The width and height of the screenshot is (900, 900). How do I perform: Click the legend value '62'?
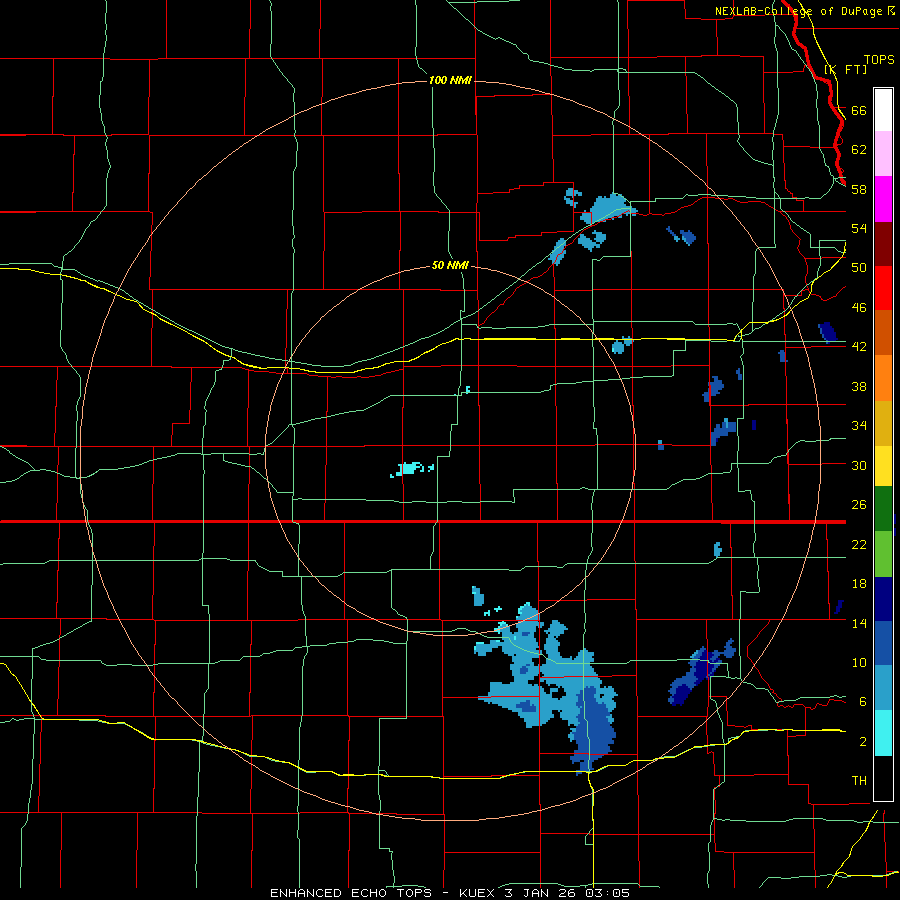859,149
